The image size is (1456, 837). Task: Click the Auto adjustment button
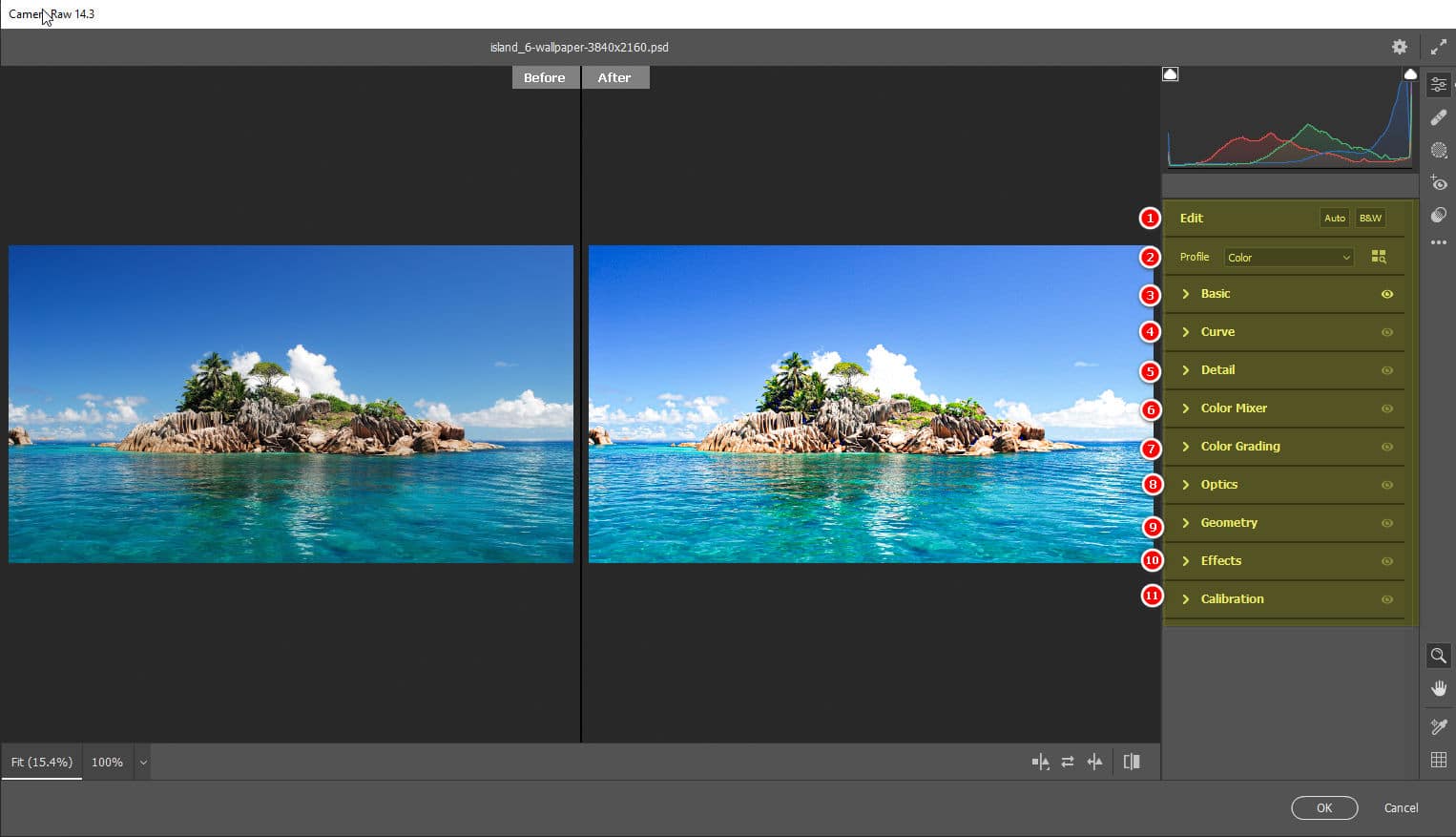(1334, 218)
